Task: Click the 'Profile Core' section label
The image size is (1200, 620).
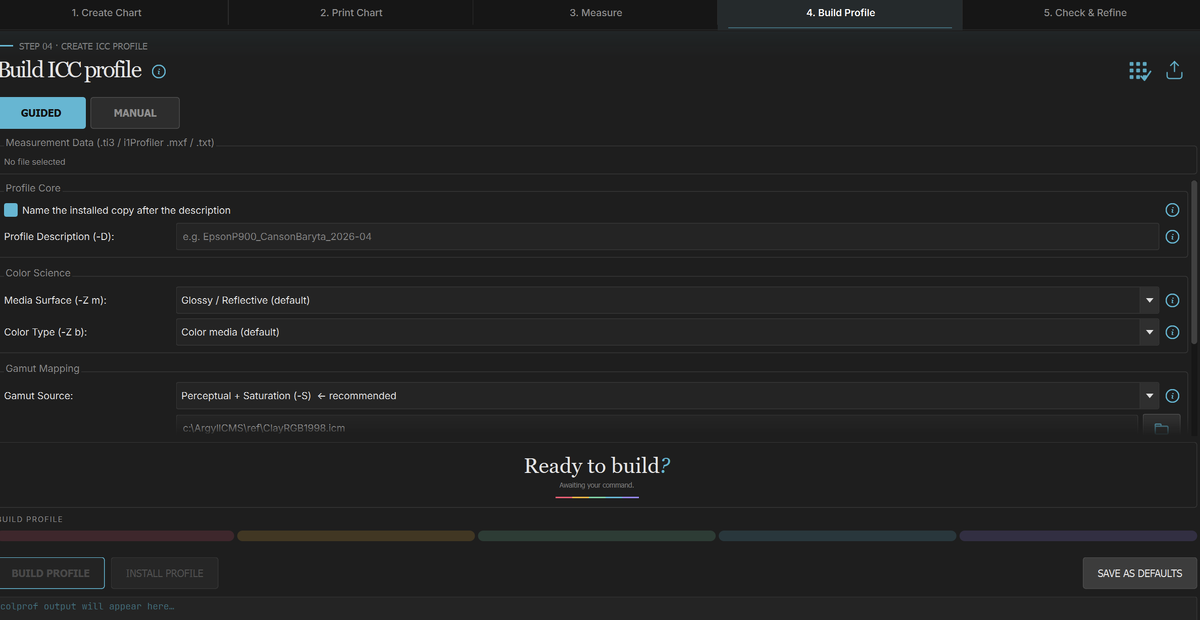Action: click(33, 188)
